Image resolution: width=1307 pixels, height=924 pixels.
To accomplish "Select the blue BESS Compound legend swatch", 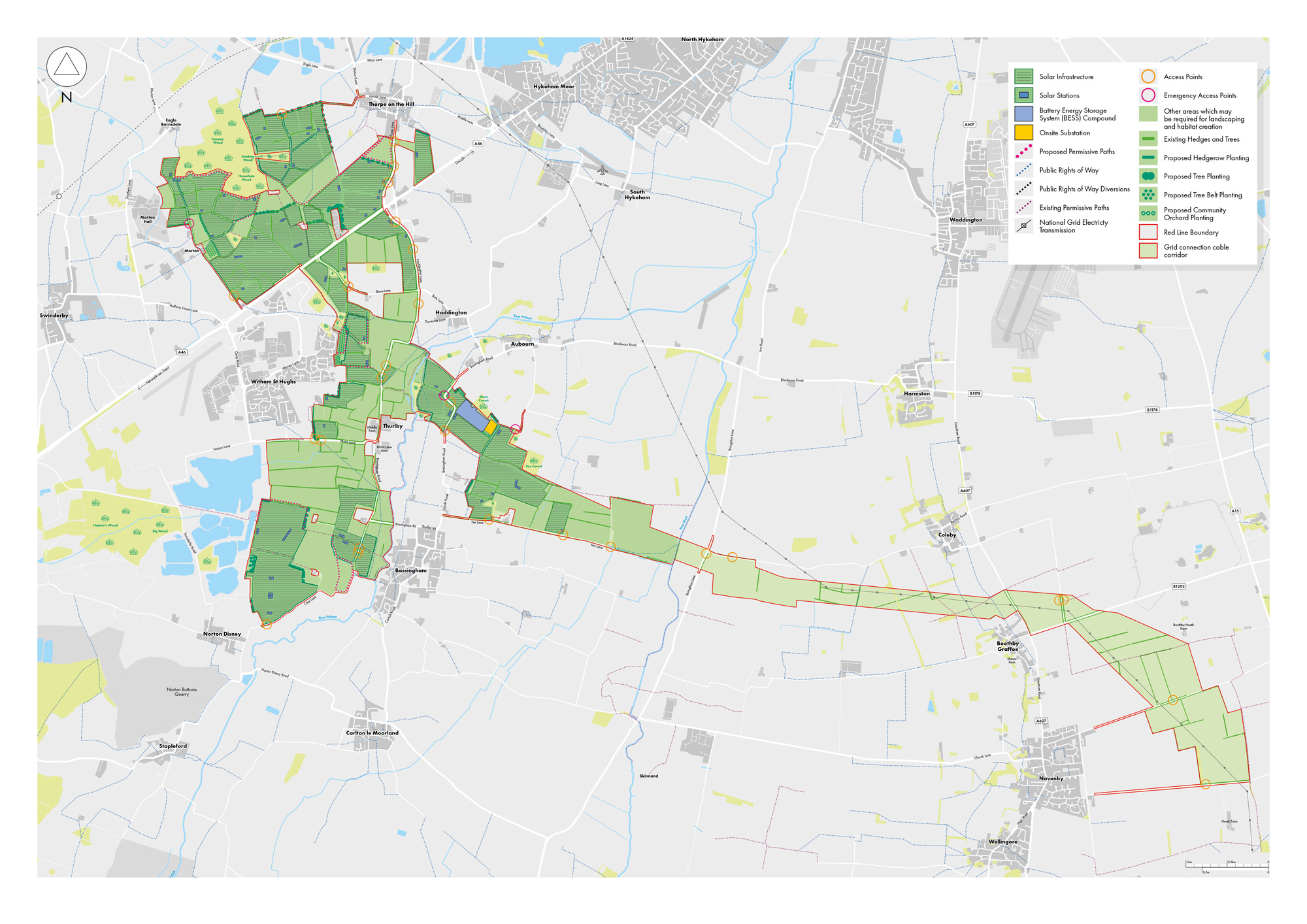I will [1023, 114].
